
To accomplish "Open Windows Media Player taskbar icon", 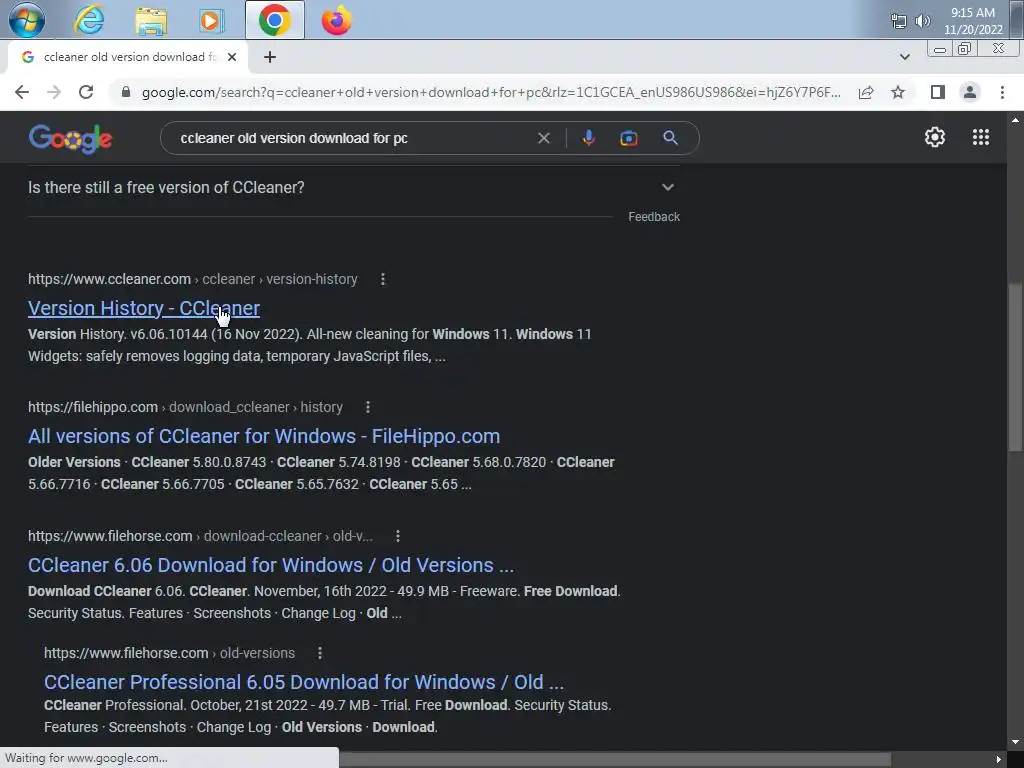I will click(211, 20).
